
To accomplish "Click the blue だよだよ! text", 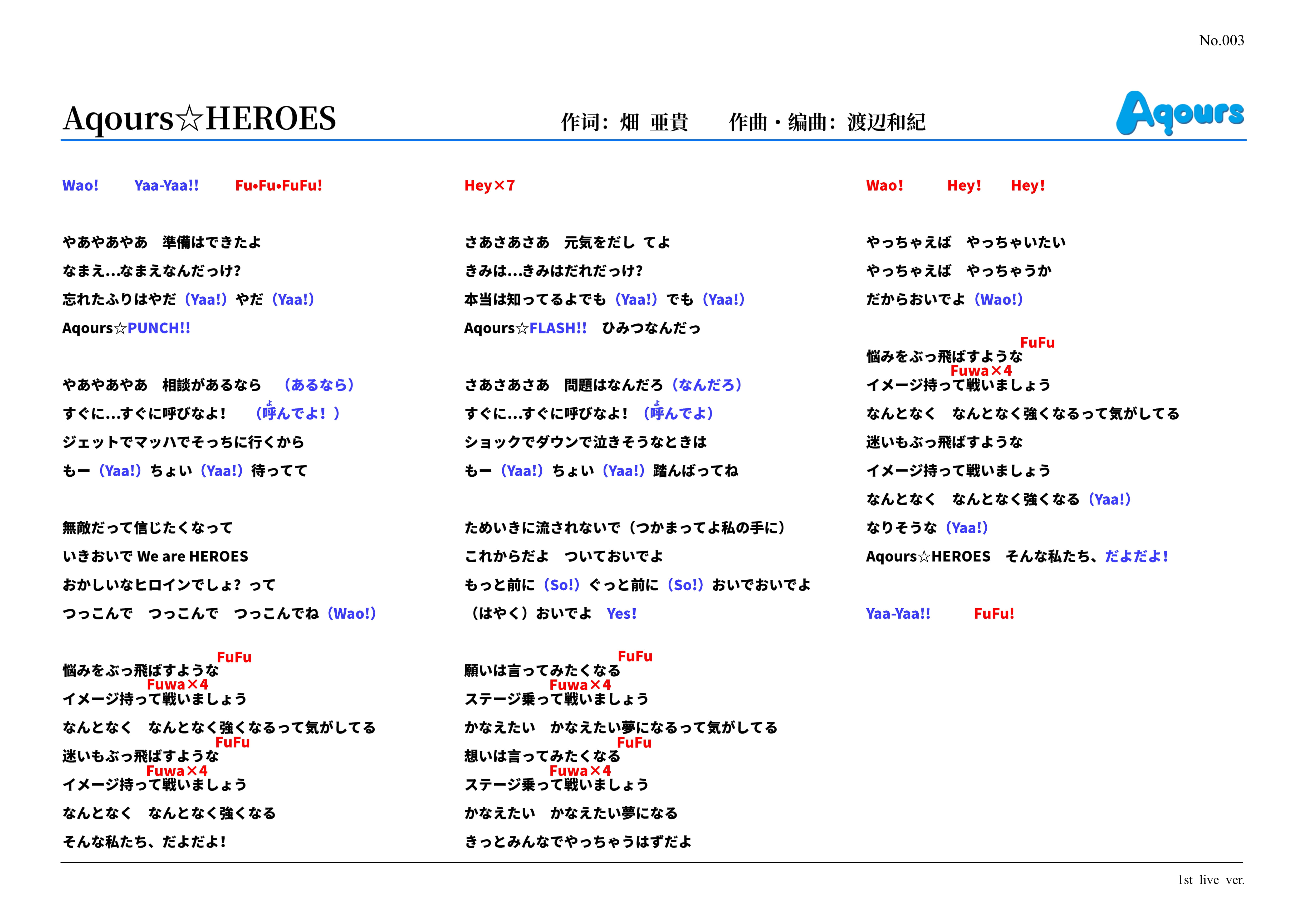I will point(1136,556).
